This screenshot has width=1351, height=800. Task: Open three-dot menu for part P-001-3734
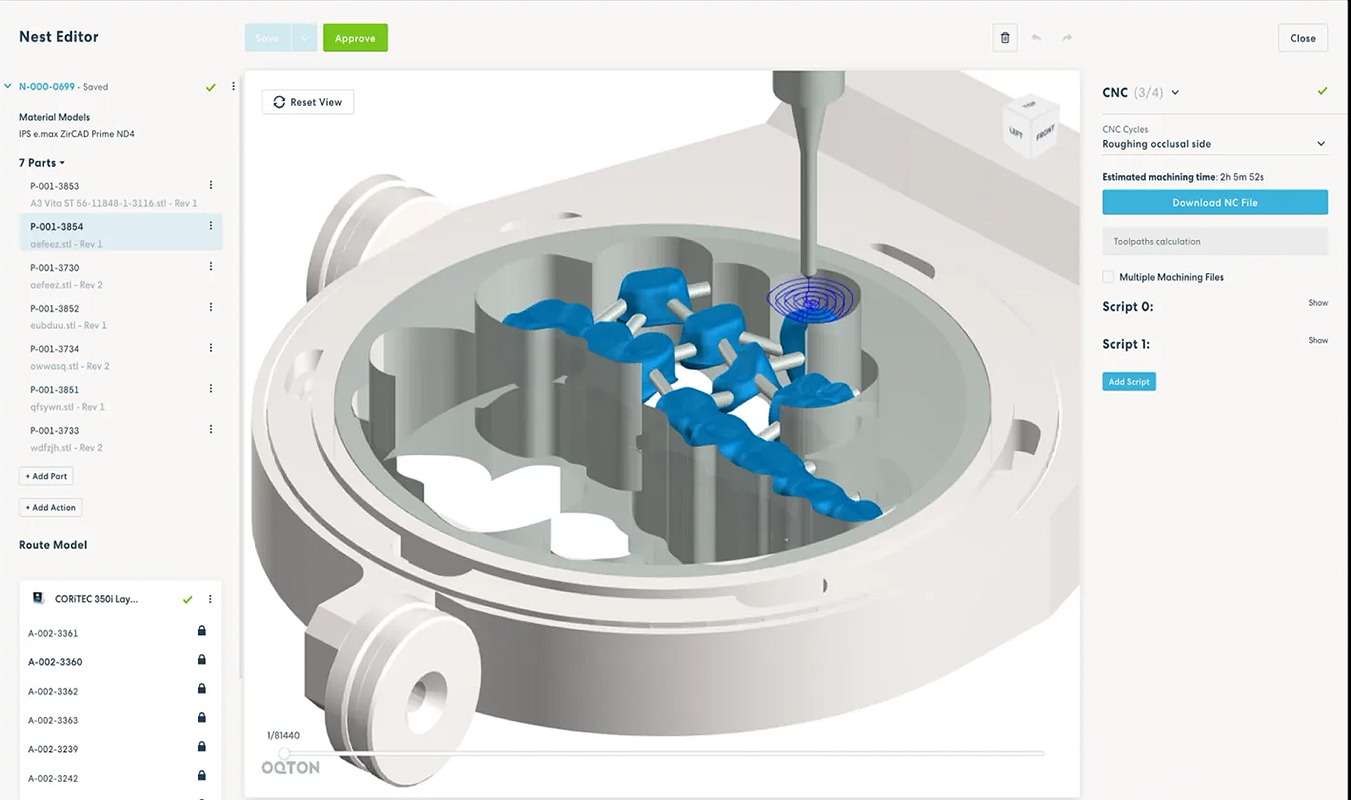[x=210, y=348]
